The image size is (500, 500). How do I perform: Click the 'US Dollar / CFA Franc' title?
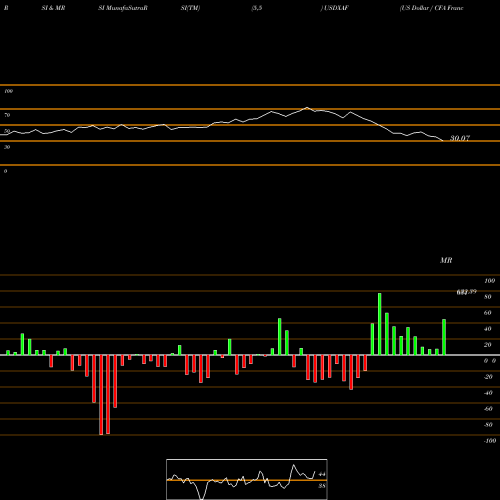431,8
